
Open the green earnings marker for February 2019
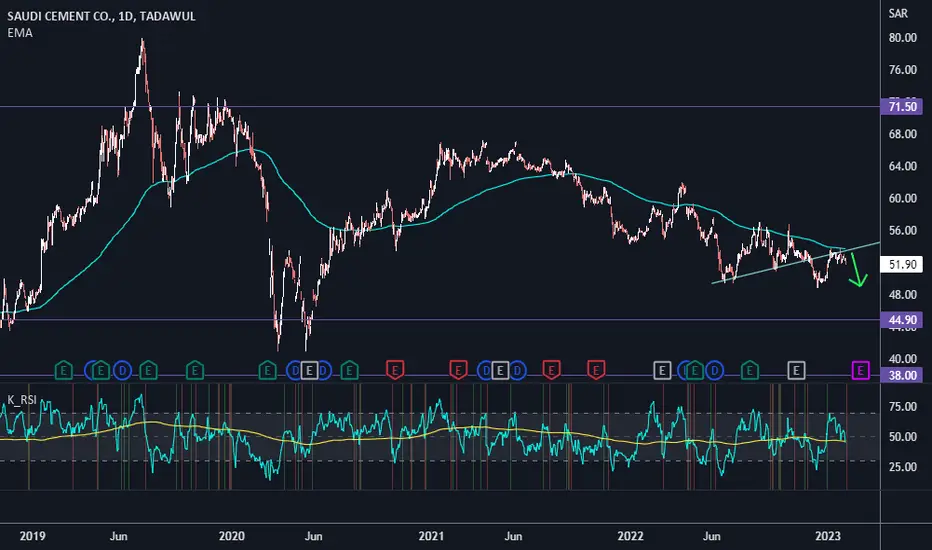[x=64, y=370]
